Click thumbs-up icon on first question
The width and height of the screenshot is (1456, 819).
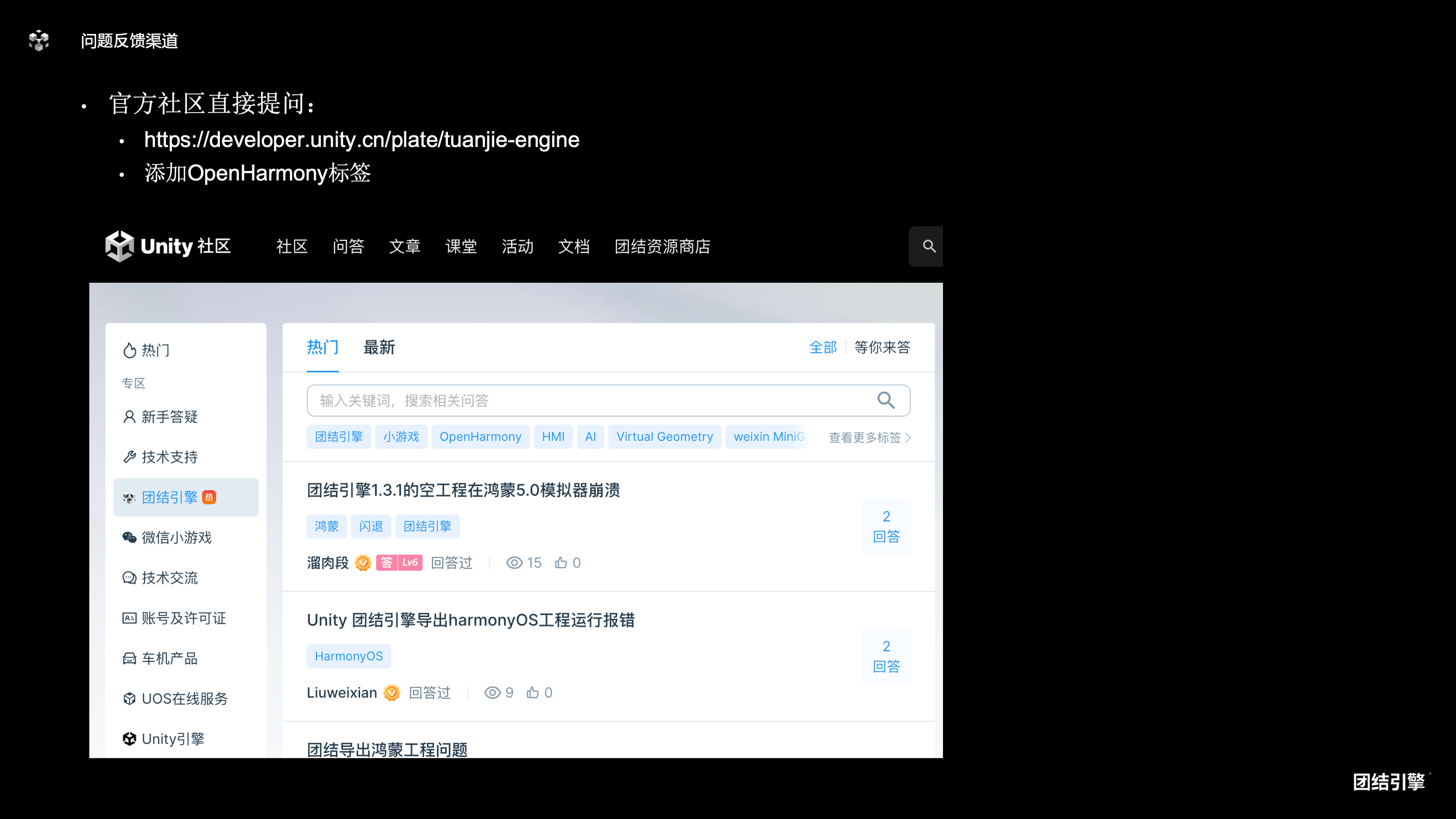click(x=561, y=562)
